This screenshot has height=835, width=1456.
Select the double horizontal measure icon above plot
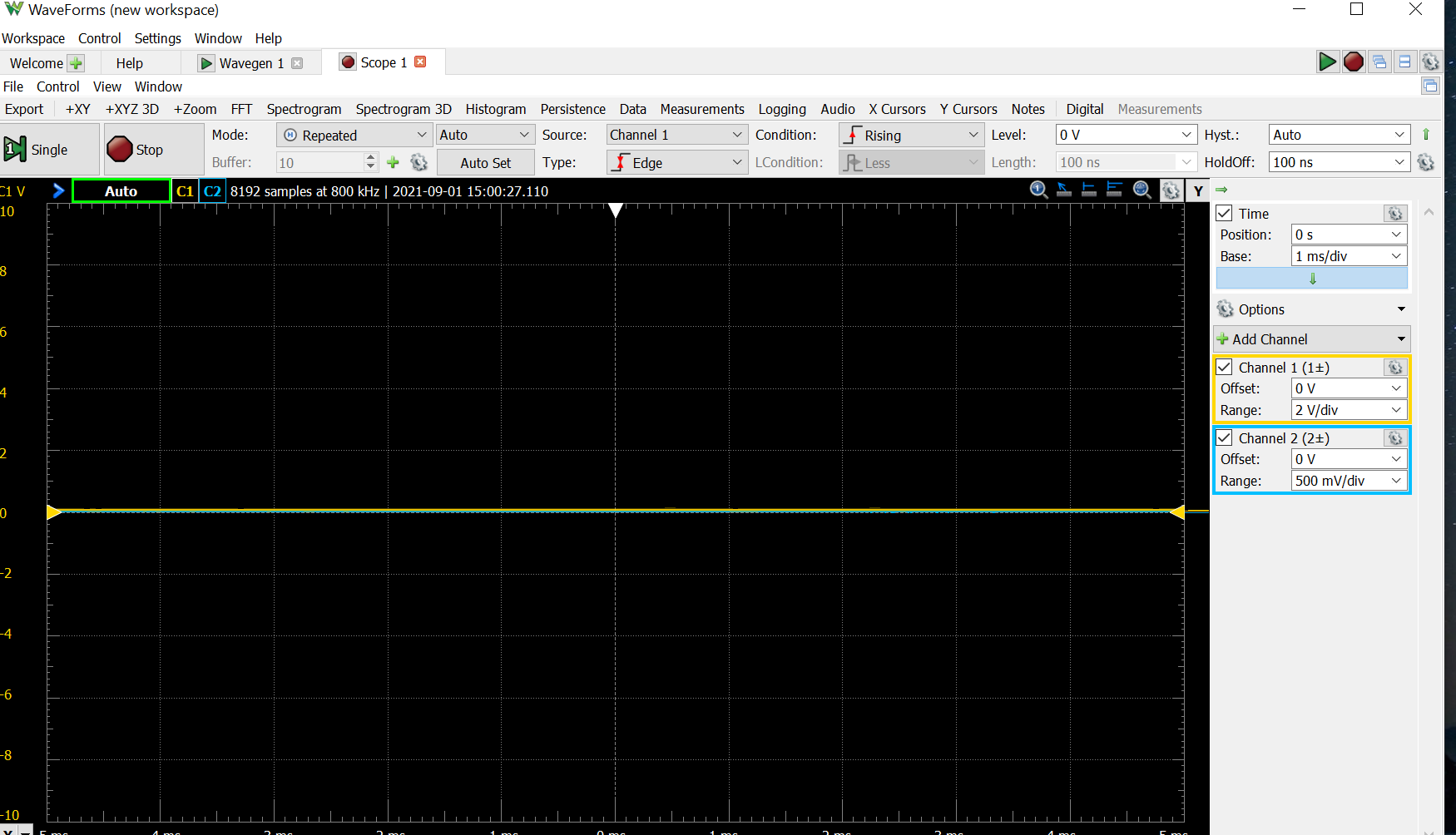click(1114, 190)
